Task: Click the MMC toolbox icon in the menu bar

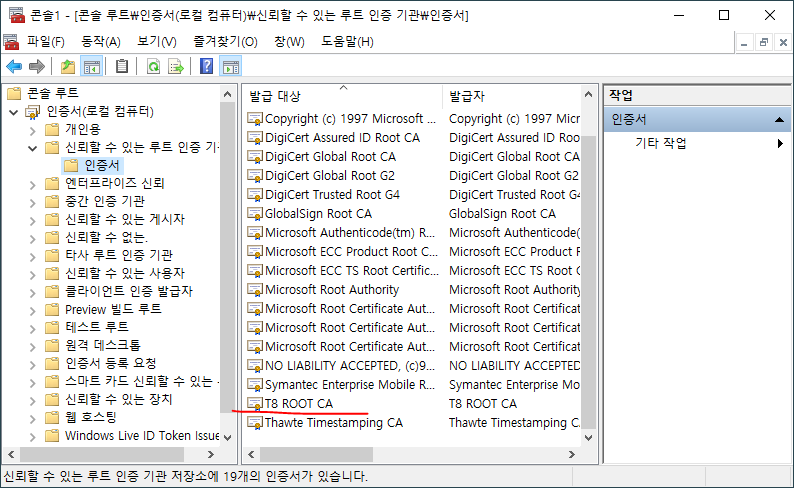Action: 11,42
